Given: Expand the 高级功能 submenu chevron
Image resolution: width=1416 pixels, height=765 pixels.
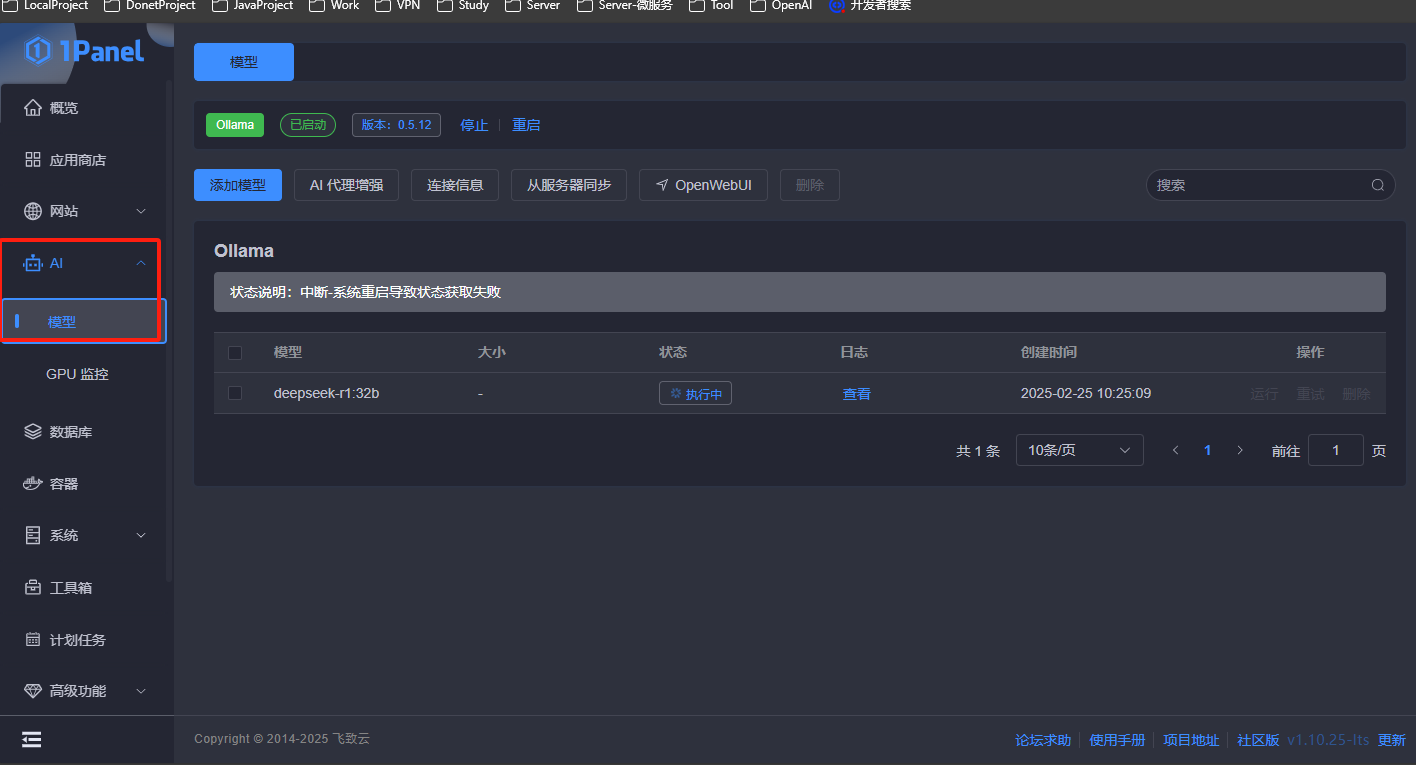Looking at the screenshot, I should click(141, 691).
